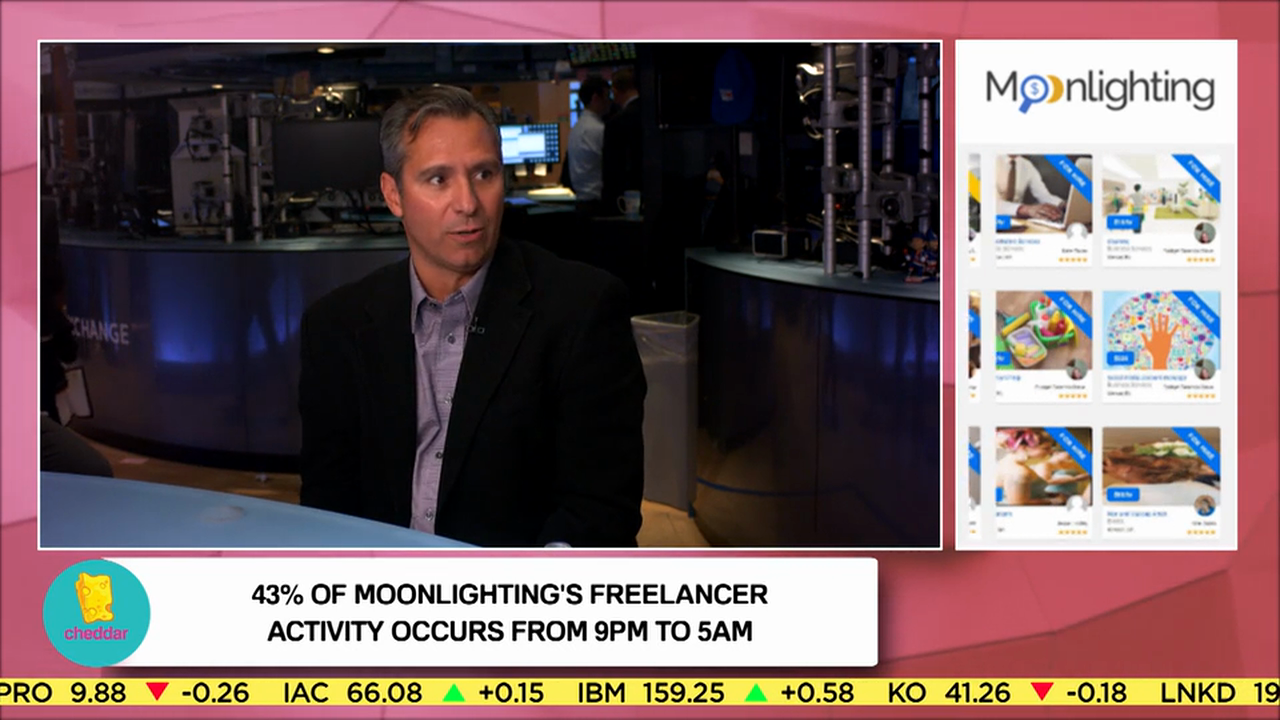This screenshot has height=720, width=1280.
Task: Open the laptop typing For Hire card
Action: pyautogui.click(x=1043, y=209)
